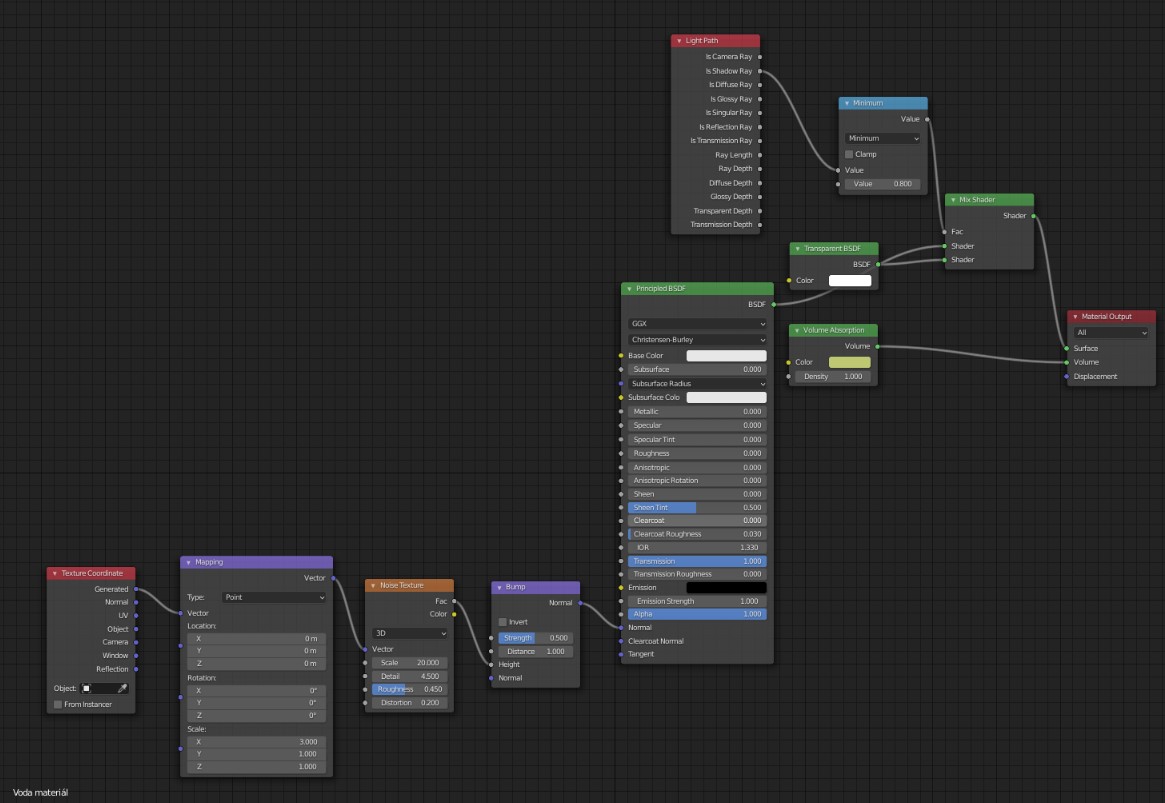Click the Bump Distance field
The image size is (1165, 803).
coord(535,651)
